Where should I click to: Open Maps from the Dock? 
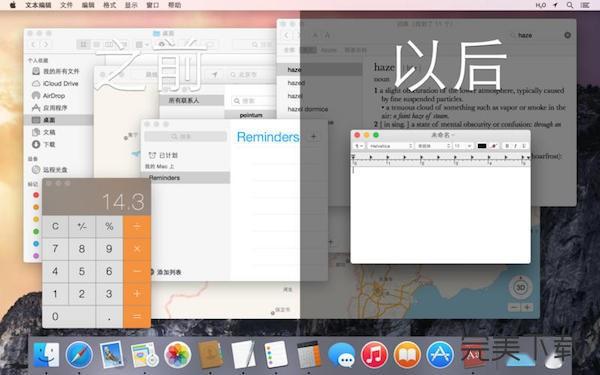[144, 355]
